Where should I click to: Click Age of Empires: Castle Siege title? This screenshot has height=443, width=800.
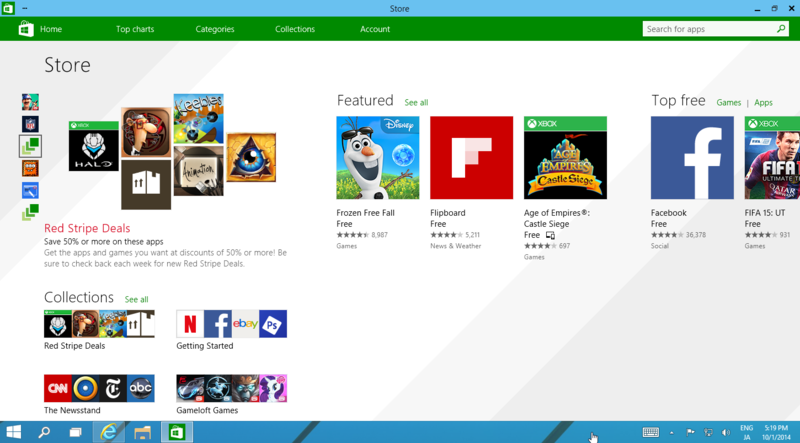557,218
